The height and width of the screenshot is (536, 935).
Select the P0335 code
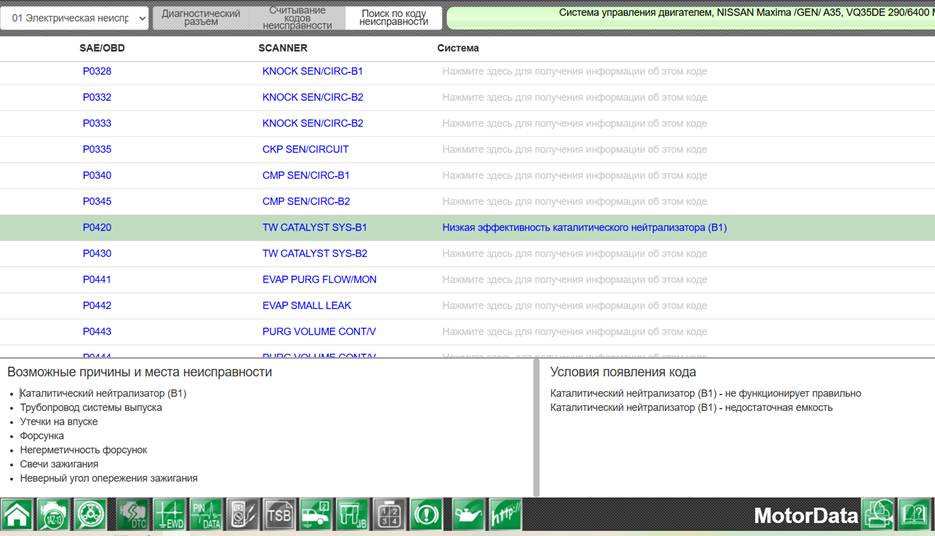(97, 149)
